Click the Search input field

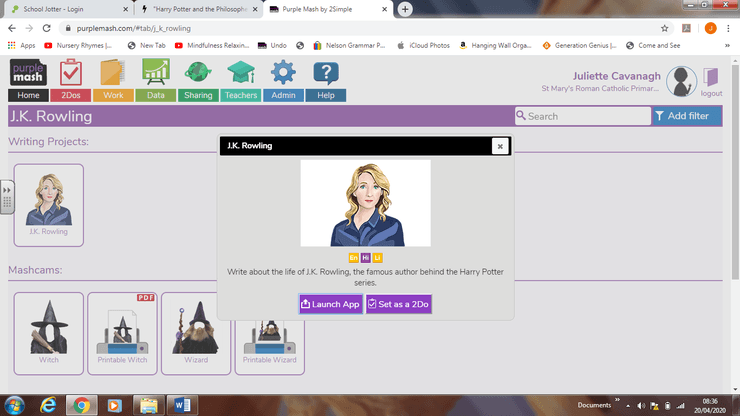583,116
